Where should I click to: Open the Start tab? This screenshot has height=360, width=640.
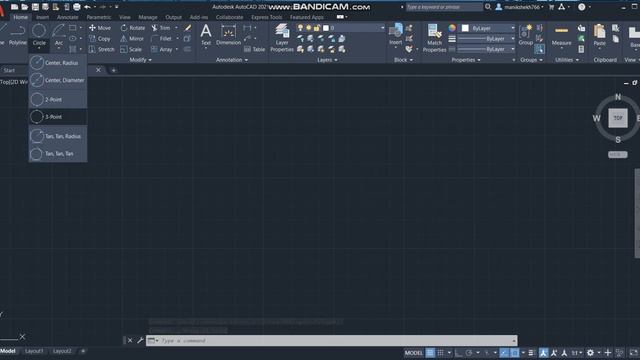point(9,70)
